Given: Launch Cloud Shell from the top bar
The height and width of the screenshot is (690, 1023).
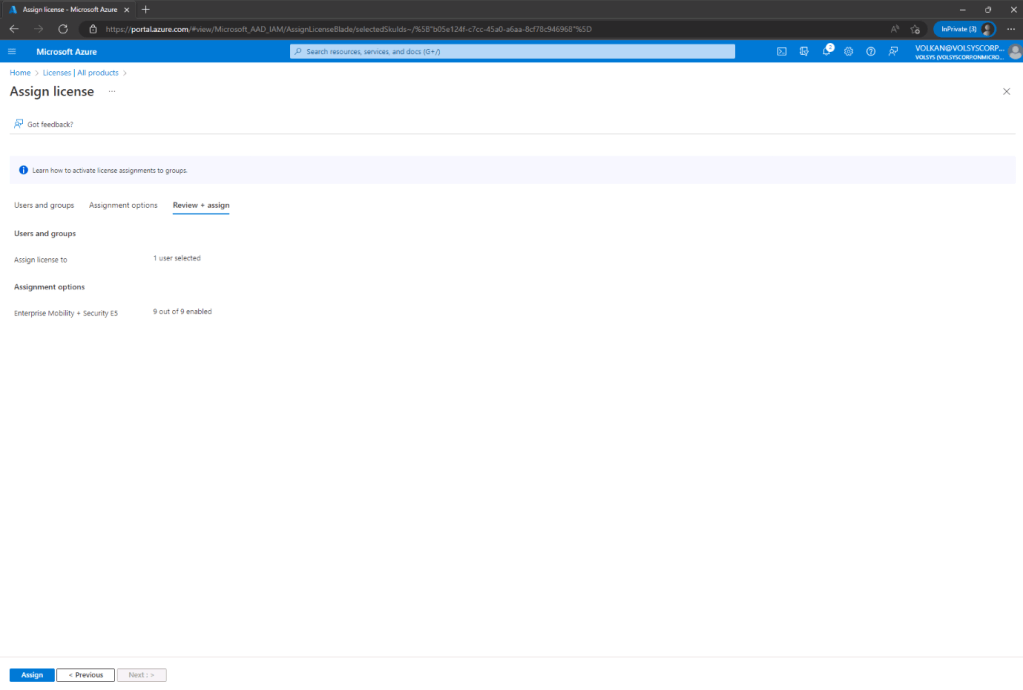Looking at the screenshot, I should pyautogui.click(x=782, y=51).
